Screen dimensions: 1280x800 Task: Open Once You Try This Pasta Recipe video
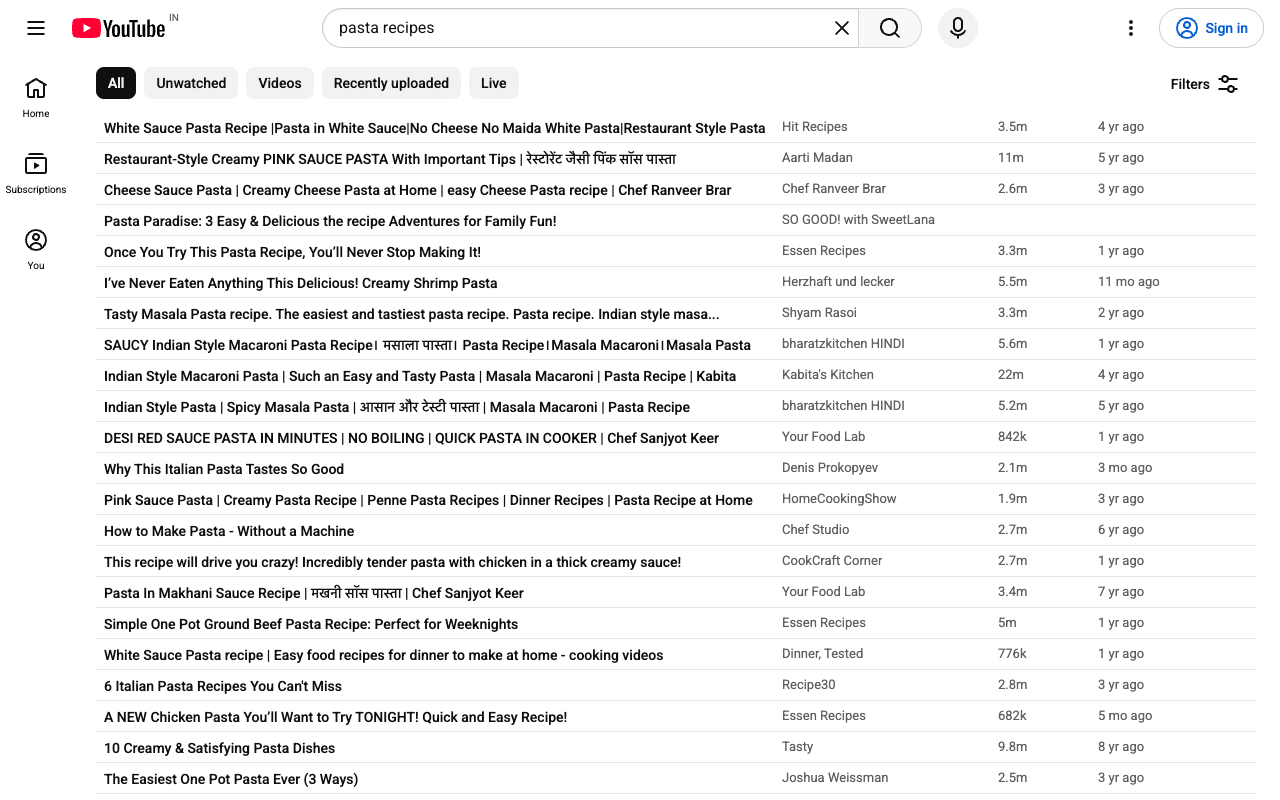(x=292, y=252)
